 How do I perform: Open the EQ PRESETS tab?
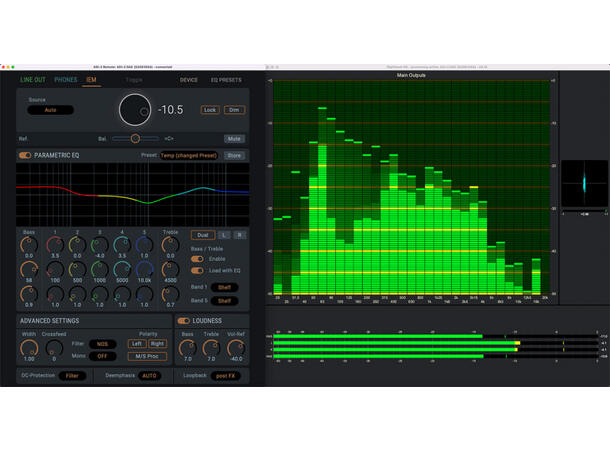(x=226, y=80)
